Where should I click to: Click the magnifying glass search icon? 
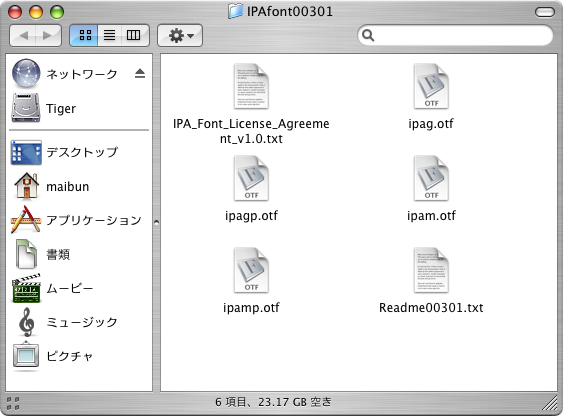(368, 35)
